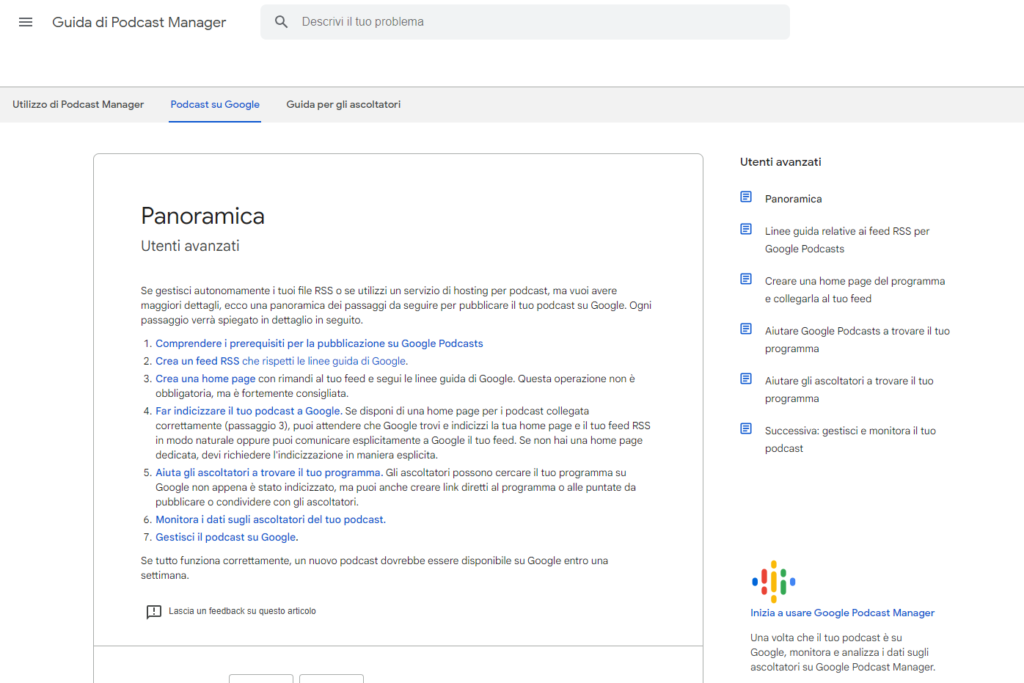Open Inizia a usare Google Podcast Manager
Viewport: 1024px width, 683px height.
(x=842, y=612)
